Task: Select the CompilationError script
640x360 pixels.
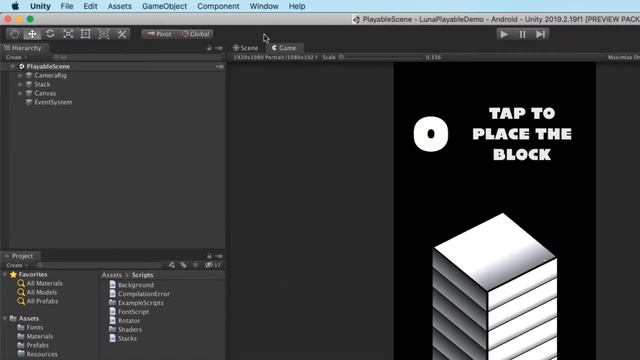Action: [x=140, y=294]
